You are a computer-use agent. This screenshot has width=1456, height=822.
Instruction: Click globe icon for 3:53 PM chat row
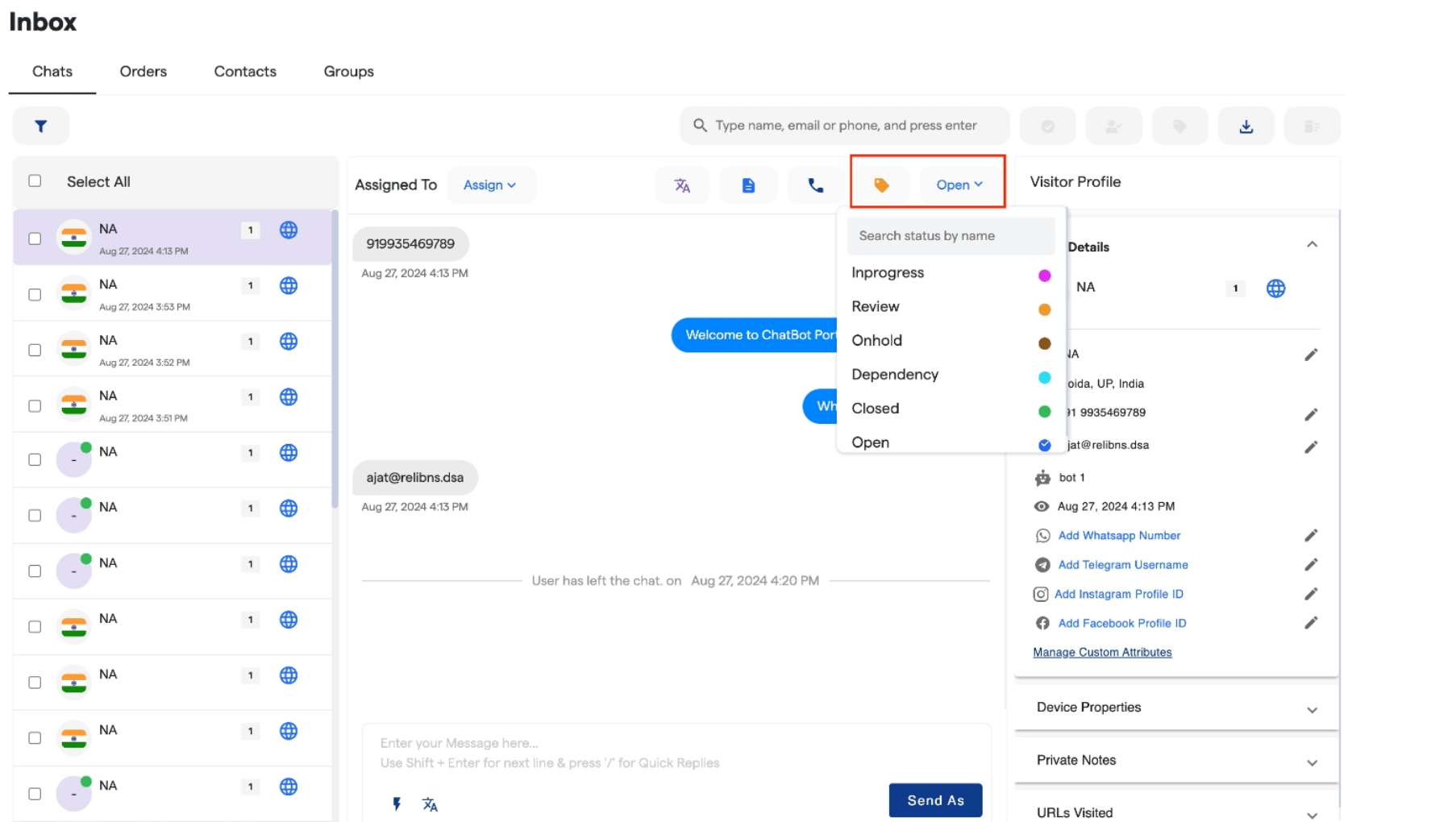click(x=289, y=286)
